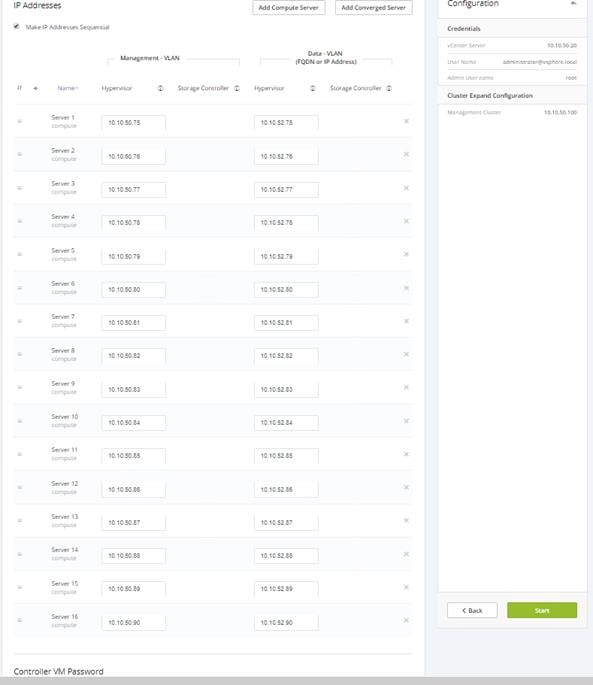The height and width of the screenshot is (685, 593).
Task: Edit Server 9 data IP 10.10.52.83
Action: pos(286,390)
